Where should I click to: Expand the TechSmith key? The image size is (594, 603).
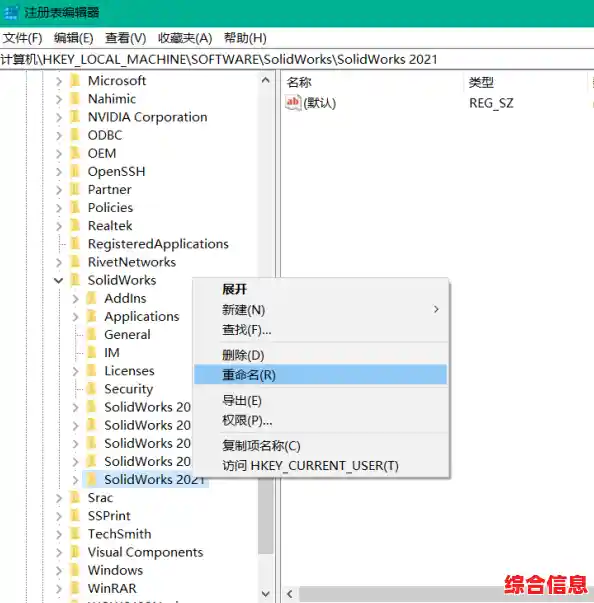(59, 534)
